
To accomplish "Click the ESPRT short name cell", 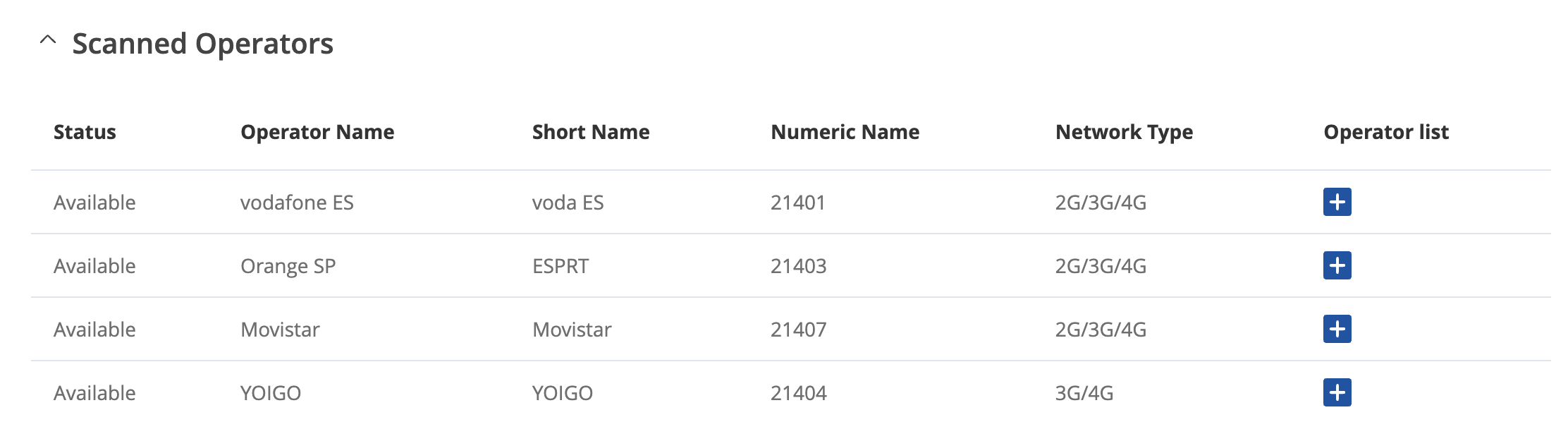I will [561, 266].
